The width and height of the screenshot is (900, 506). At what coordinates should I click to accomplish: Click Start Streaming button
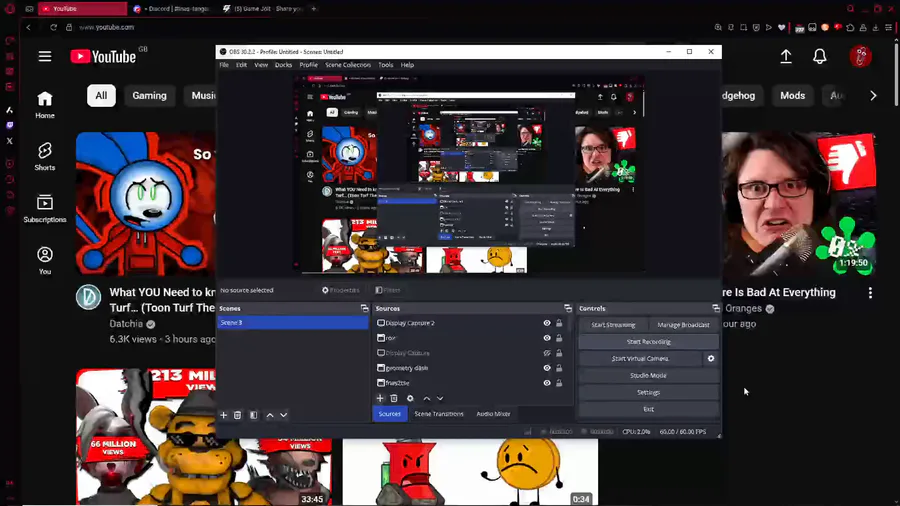pos(613,325)
